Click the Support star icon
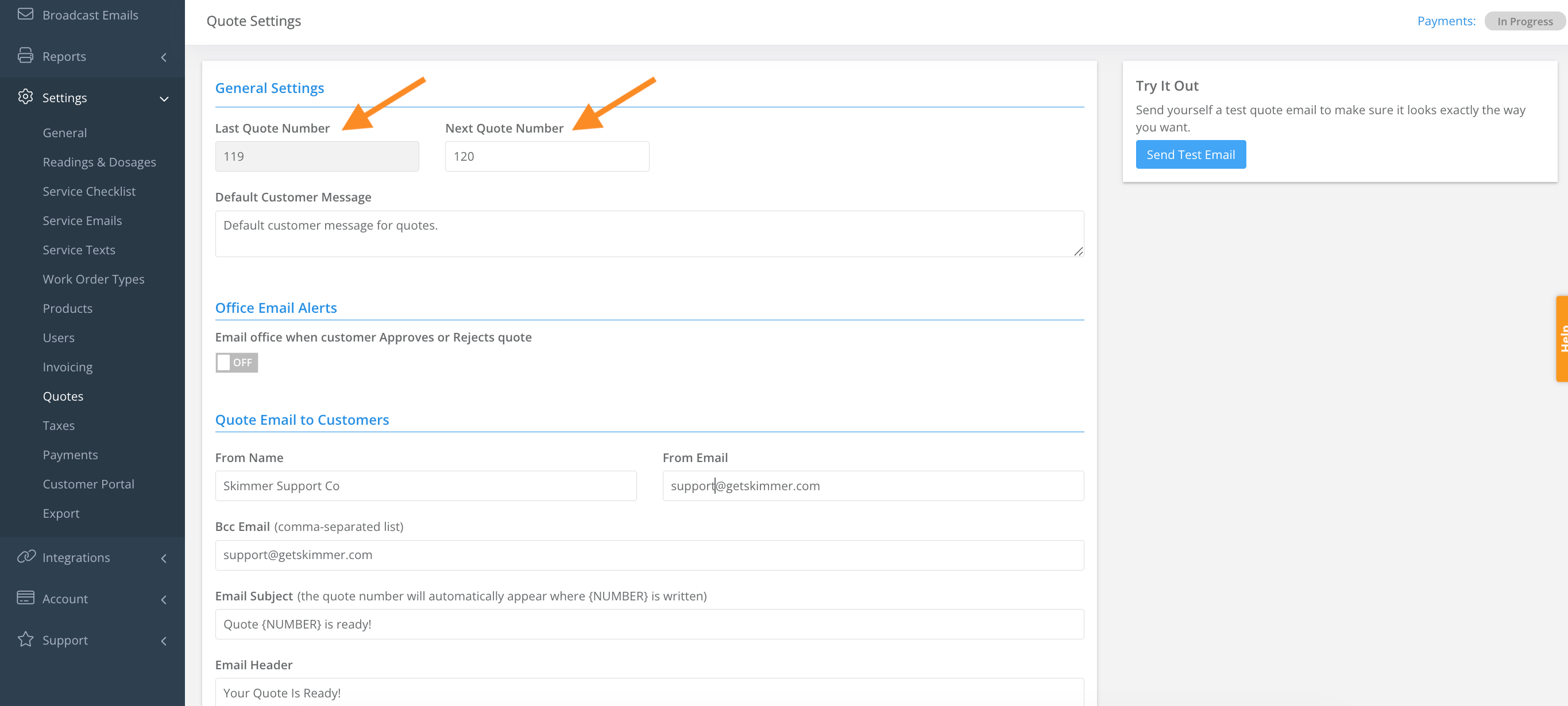Viewport: 1568px width, 706px height. [26, 639]
